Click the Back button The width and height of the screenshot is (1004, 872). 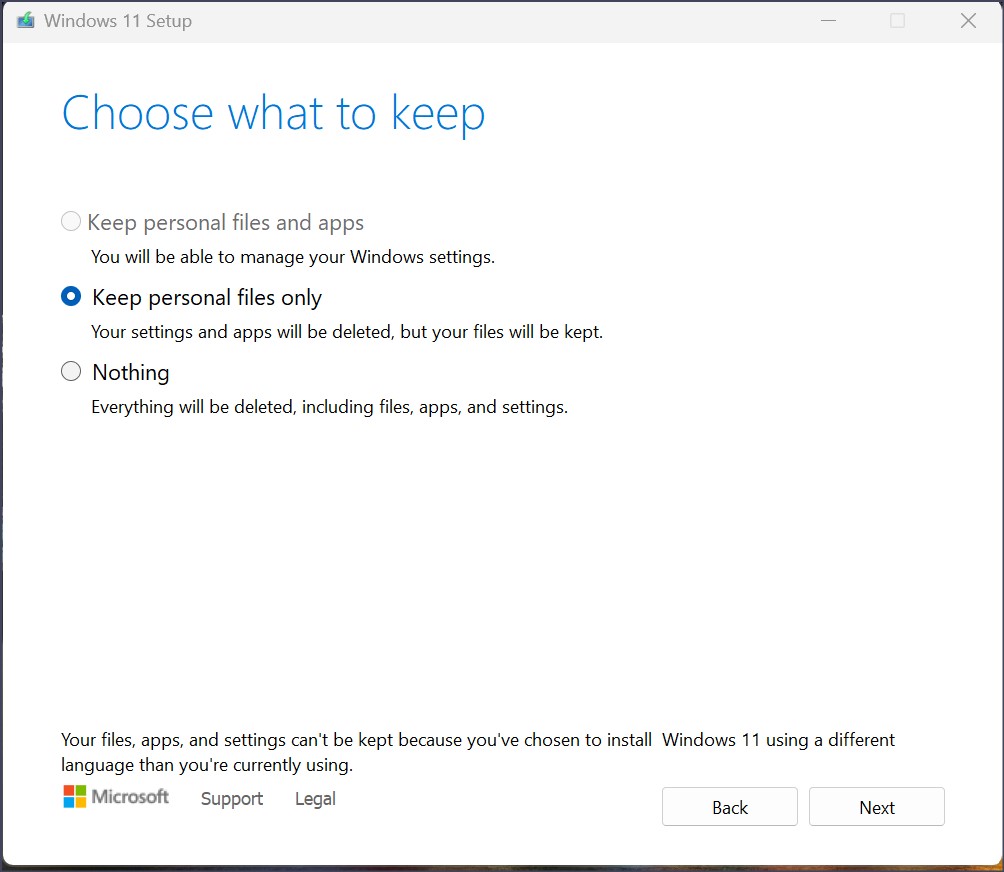point(730,807)
